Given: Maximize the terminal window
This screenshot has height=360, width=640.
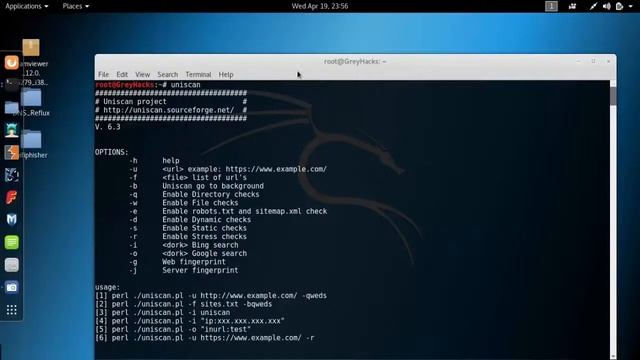Looking at the screenshot, I should 593,61.
